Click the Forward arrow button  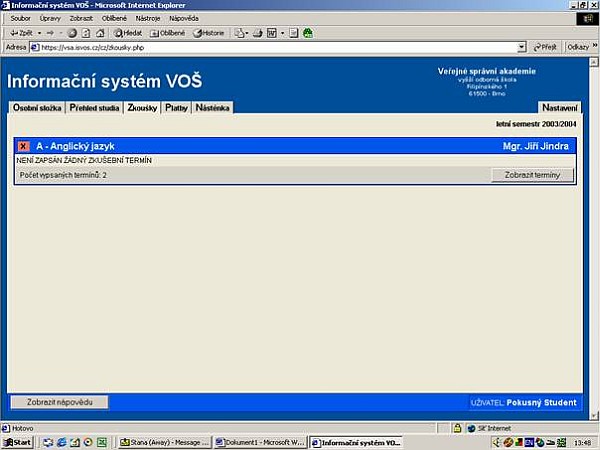pyautogui.click(x=50, y=33)
